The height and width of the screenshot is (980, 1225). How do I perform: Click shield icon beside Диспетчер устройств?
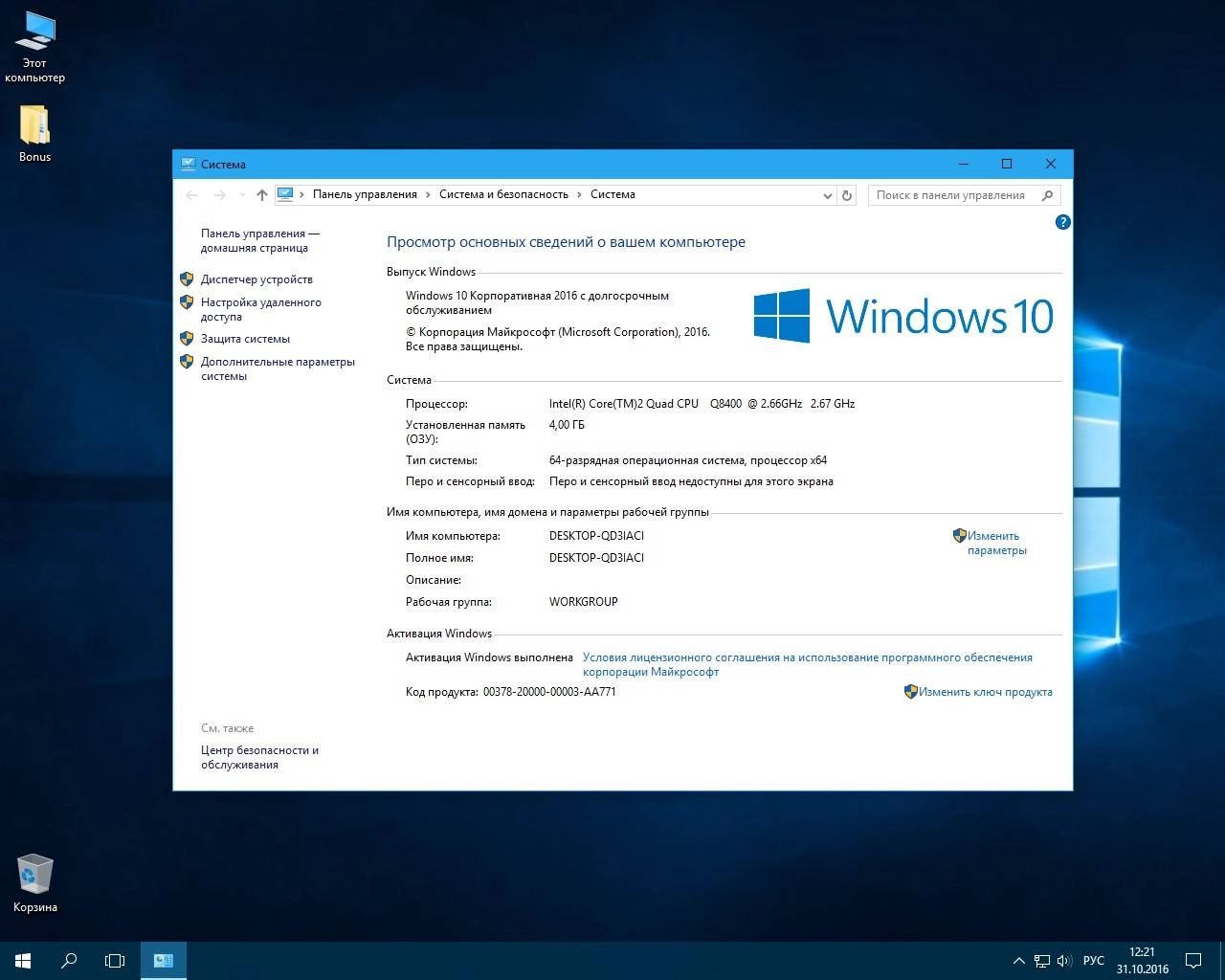tap(187, 279)
